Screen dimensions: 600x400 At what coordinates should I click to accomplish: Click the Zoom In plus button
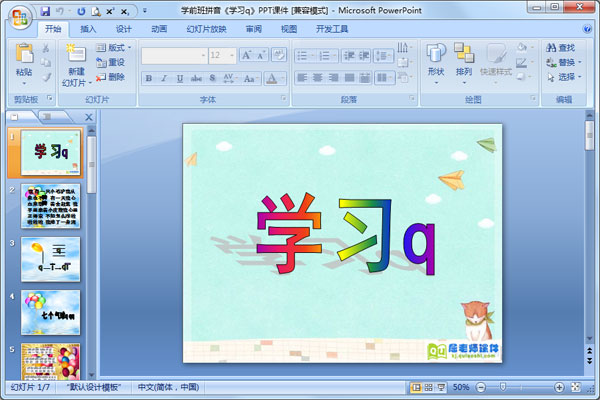point(559,387)
